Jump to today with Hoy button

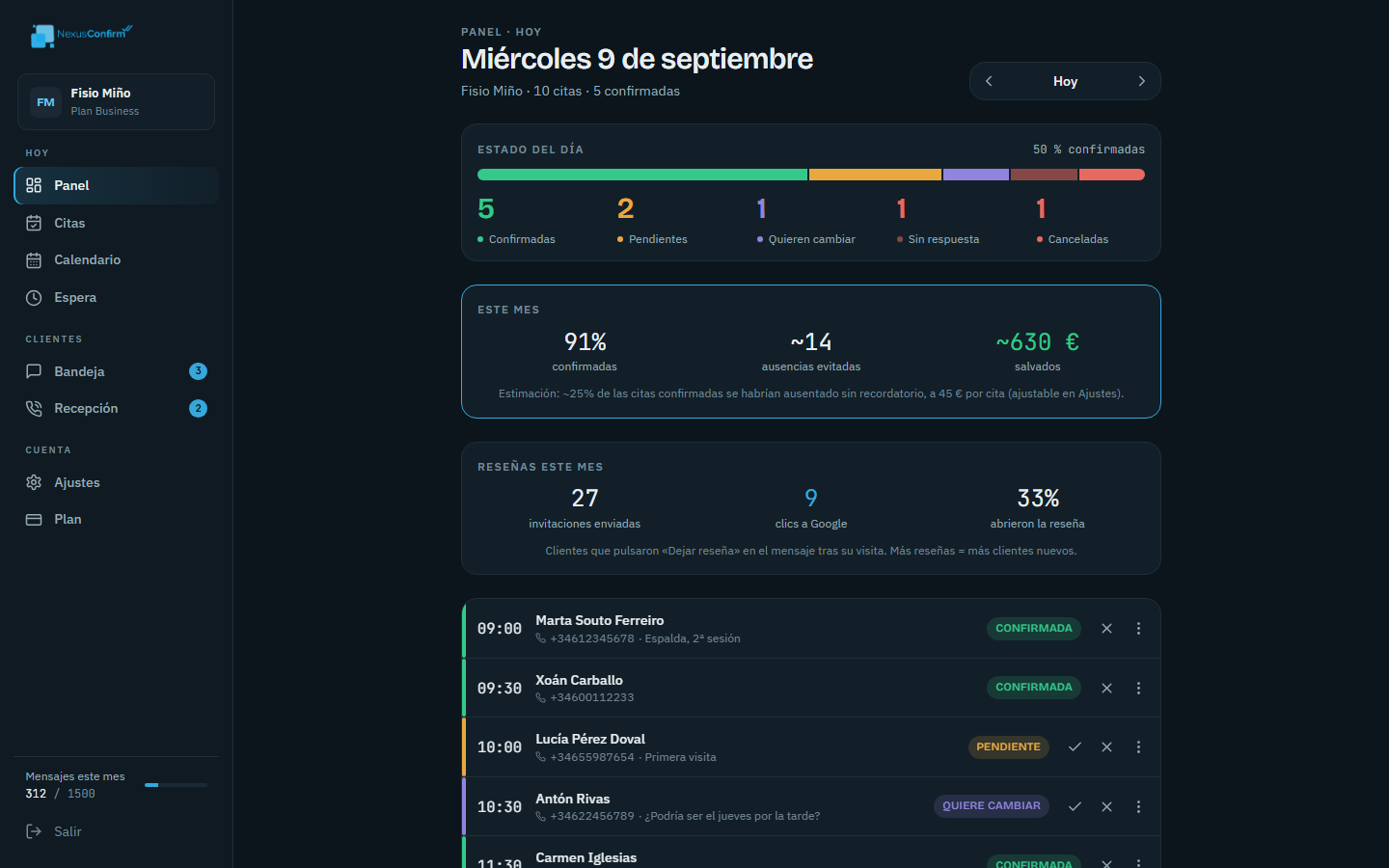coord(1065,81)
